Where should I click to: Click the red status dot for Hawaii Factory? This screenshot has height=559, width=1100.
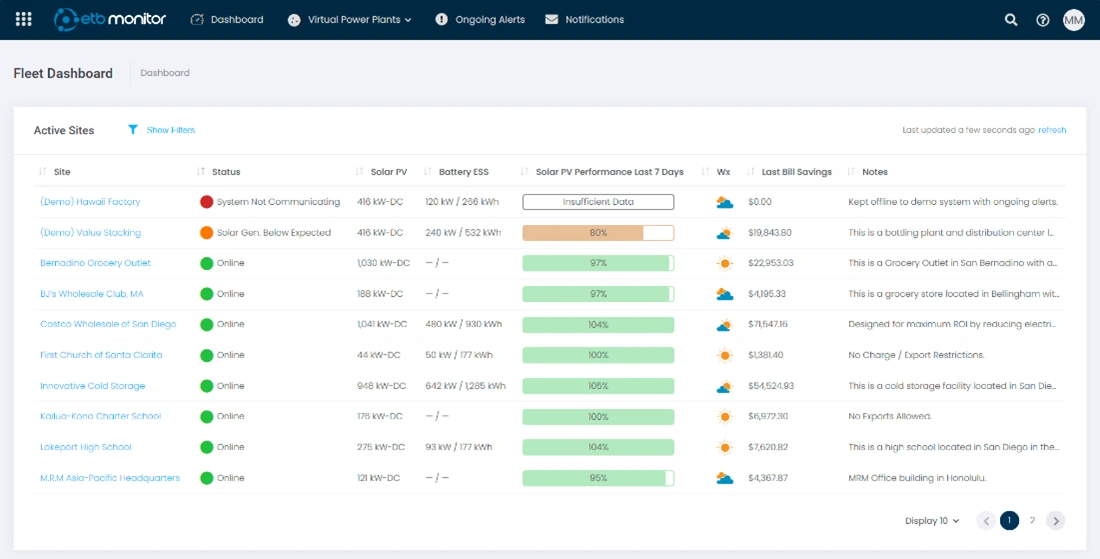tap(206, 202)
